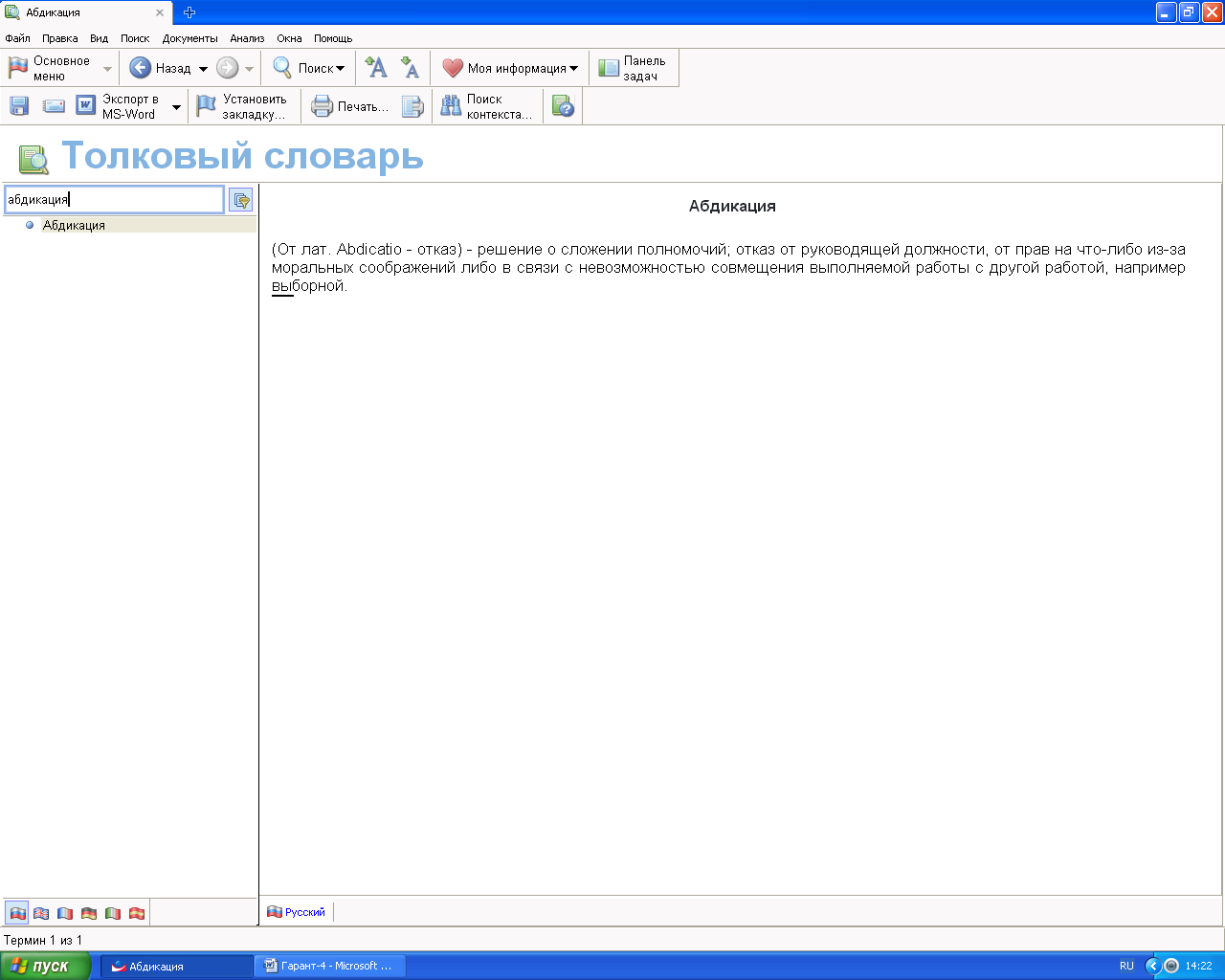
Task: Open the help book icon with question mark
Action: pos(563,106)
